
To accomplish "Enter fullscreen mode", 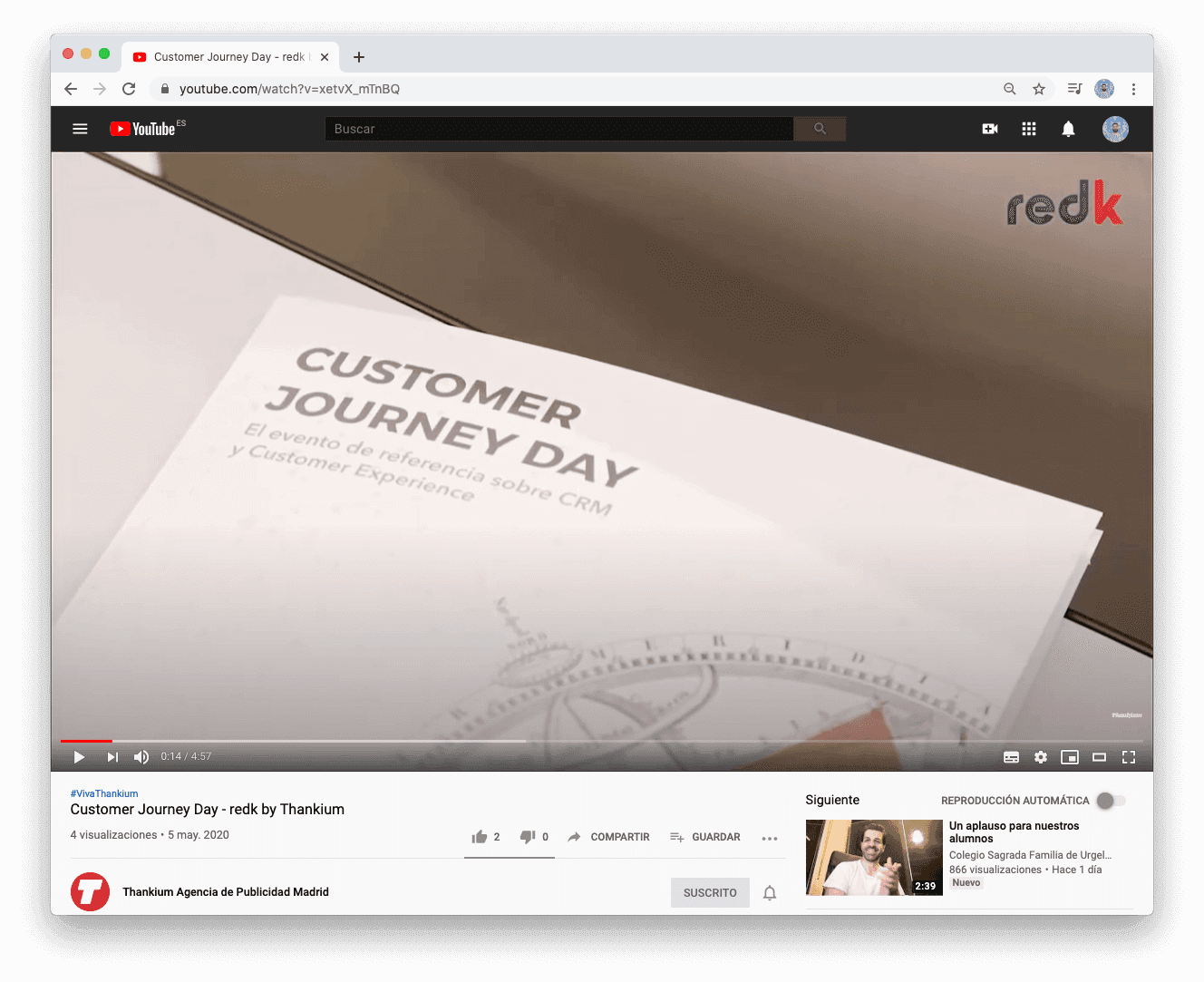I will 1129,757.
